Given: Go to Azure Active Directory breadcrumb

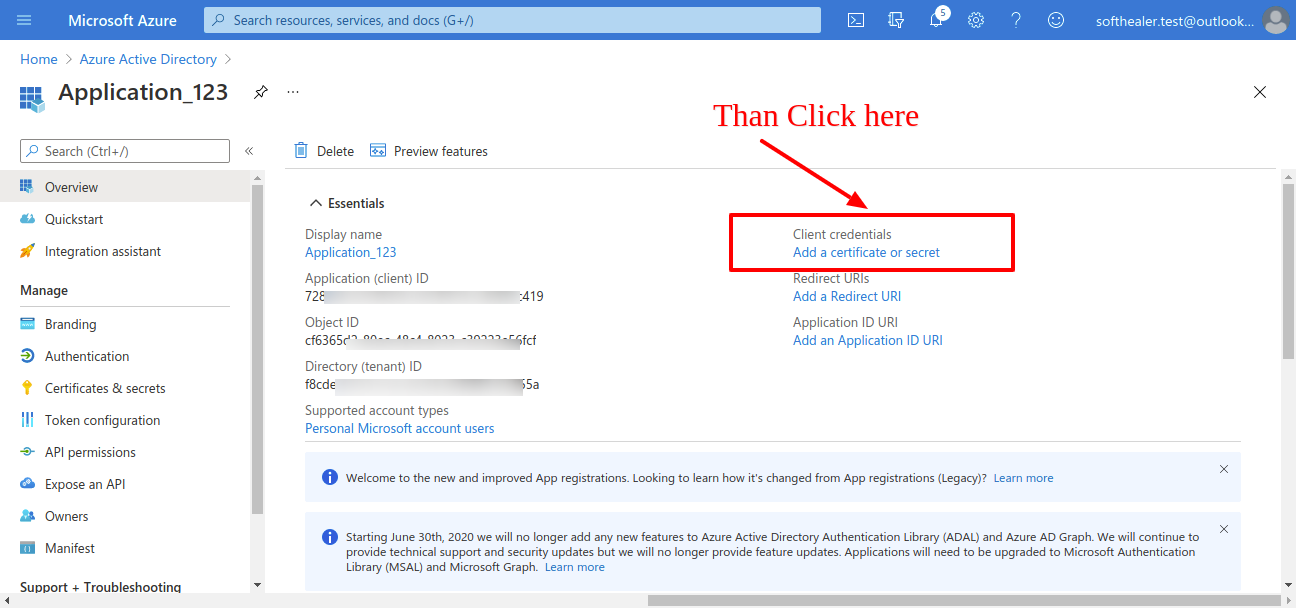Looking at the screenshot, I should 148,59.
